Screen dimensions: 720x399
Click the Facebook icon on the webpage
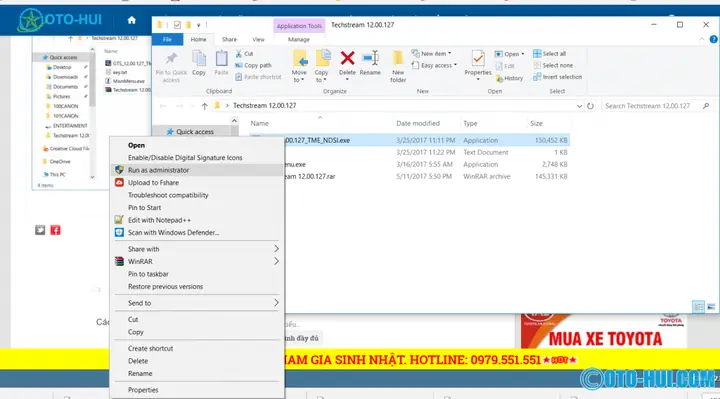(55, 230)
